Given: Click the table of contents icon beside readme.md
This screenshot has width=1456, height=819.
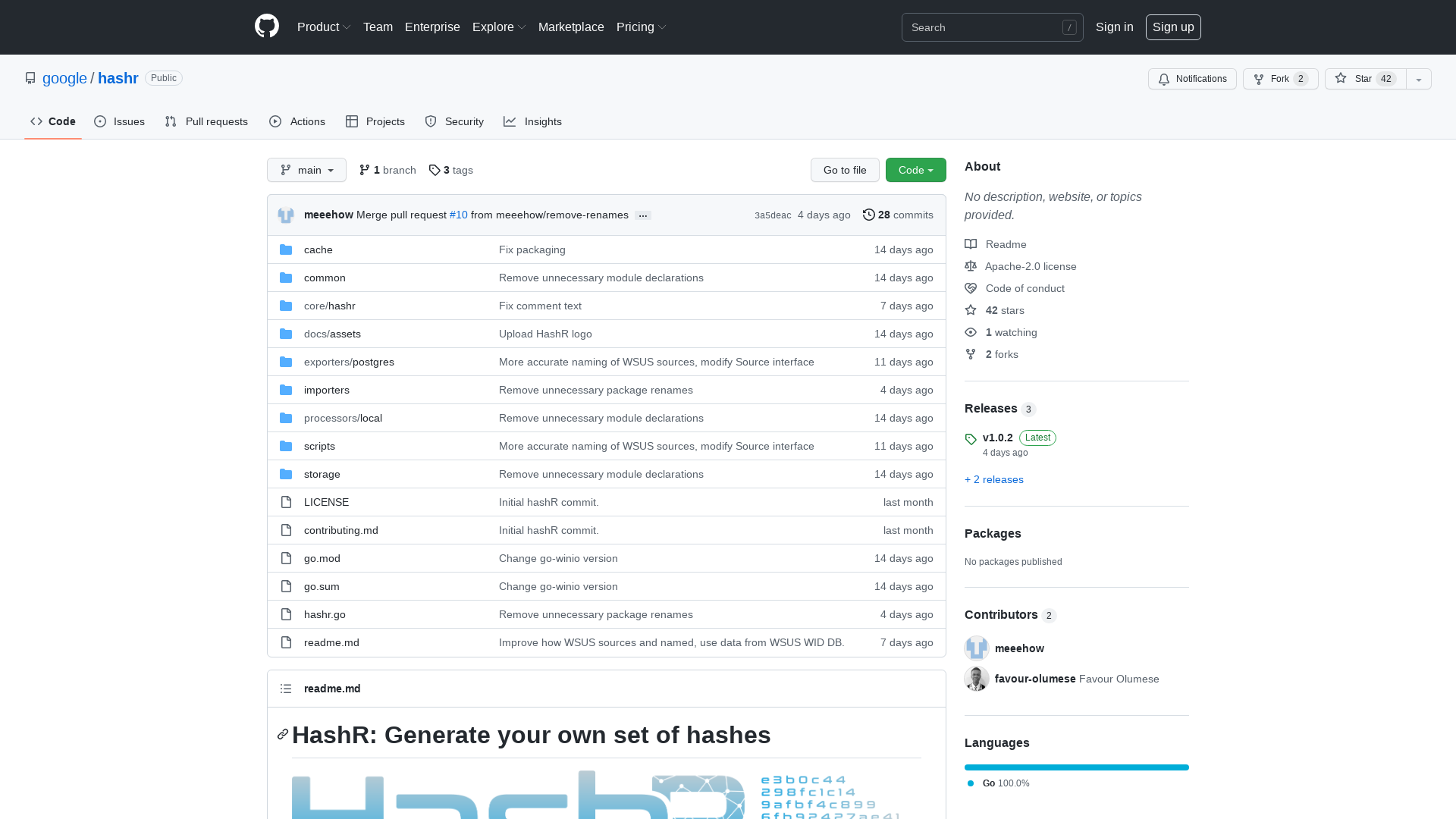Looking at the screenshot, I should coord(286,689).
